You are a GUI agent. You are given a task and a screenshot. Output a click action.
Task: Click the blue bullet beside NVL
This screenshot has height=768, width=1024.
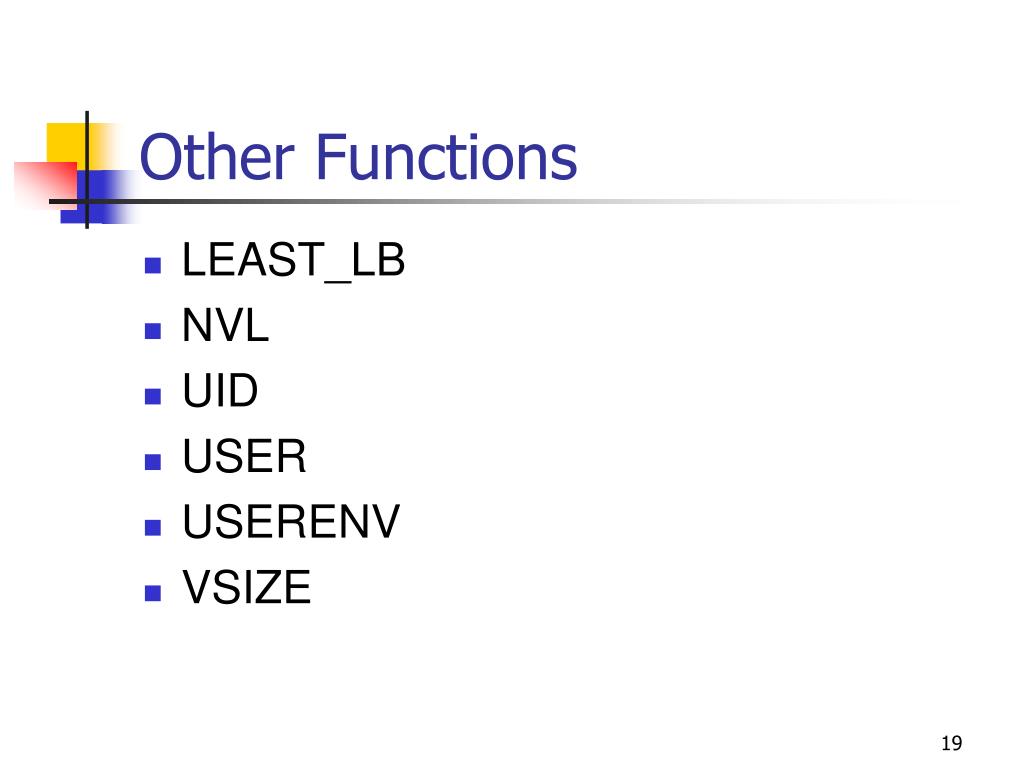pos(153,331)
